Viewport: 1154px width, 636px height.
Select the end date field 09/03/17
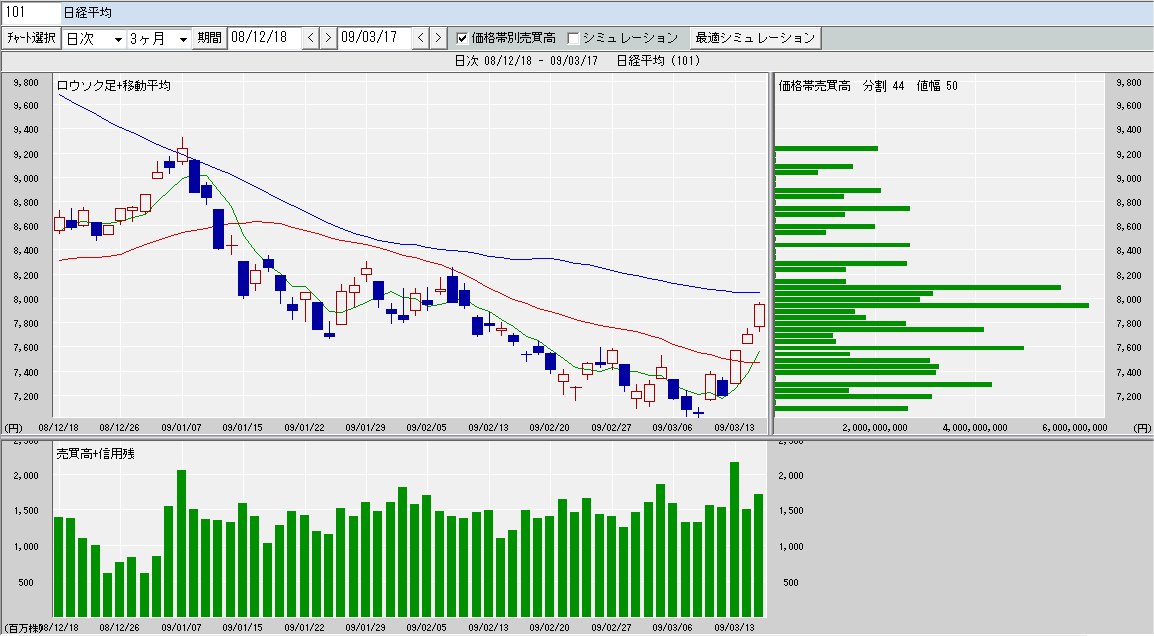tap(373, 38)
